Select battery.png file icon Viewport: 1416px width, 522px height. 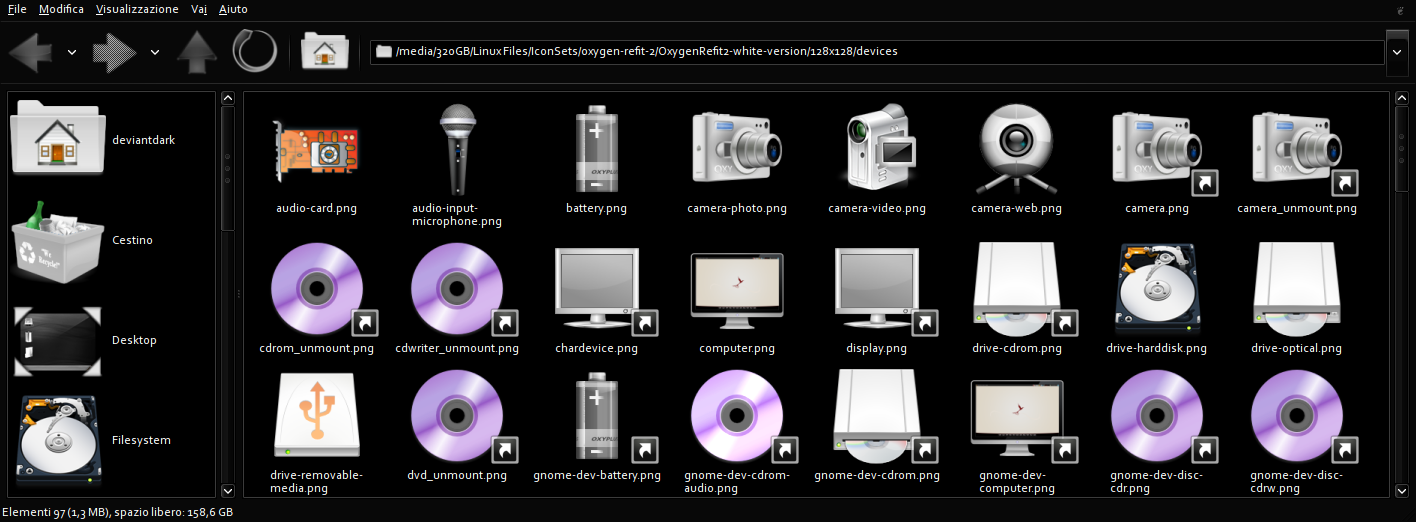tap(596, 149)
